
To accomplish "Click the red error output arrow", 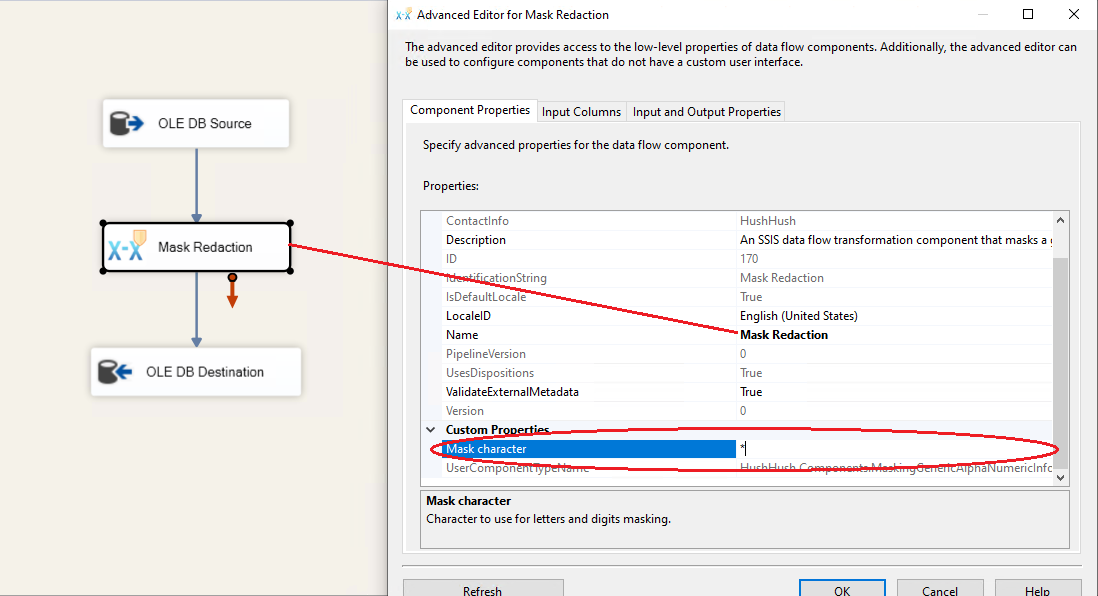I will click(x=232, y=292).
